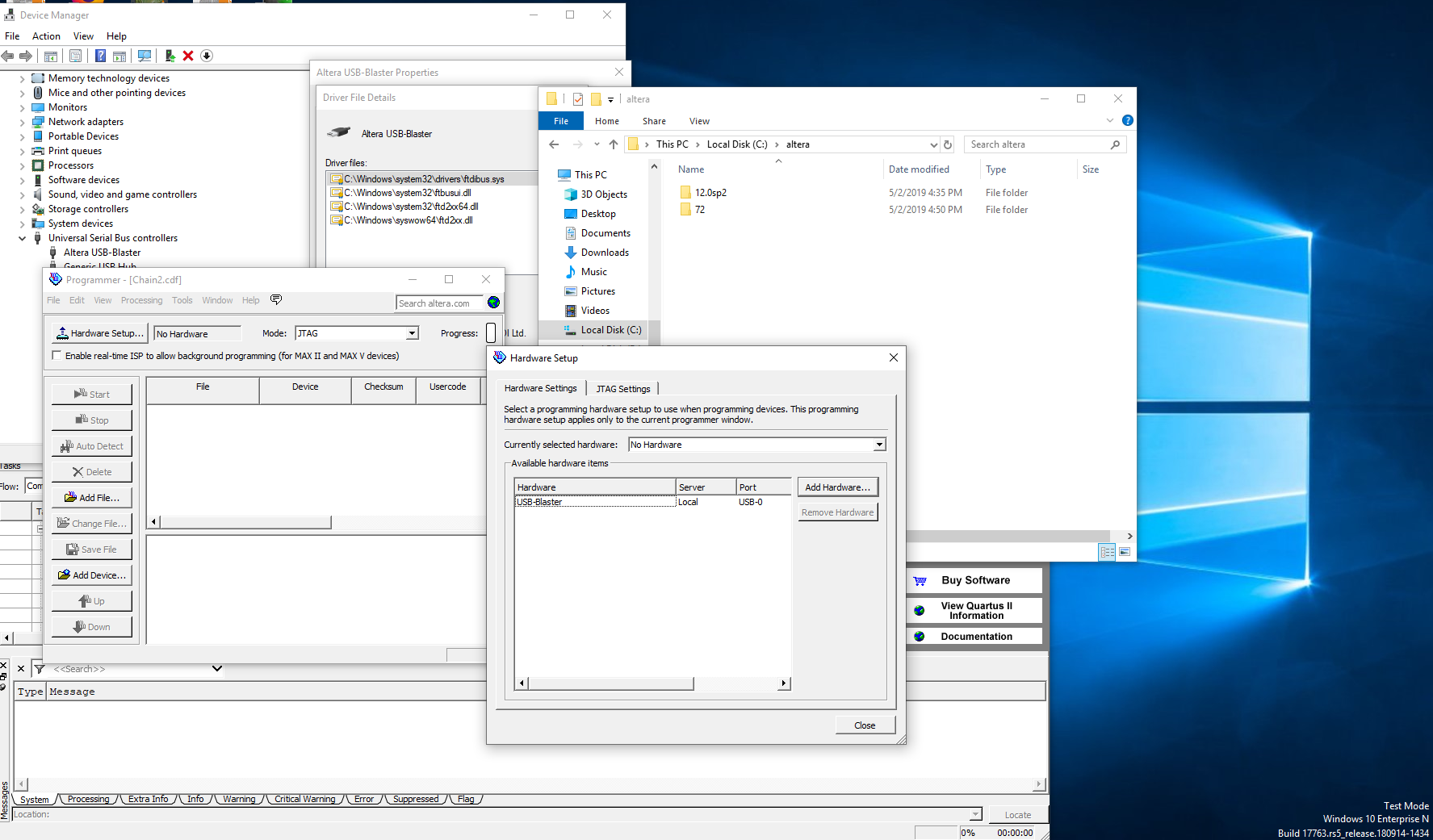Viewport: 1433px width, 840px height.
Task: Click the Up button in Programmer
Action: (91, 601)
